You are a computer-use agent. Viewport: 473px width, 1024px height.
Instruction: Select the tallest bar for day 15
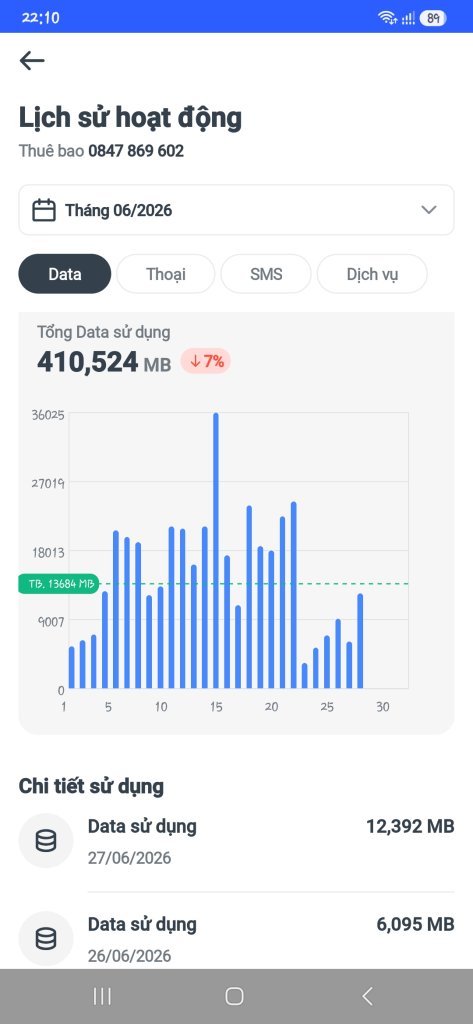[x=216, y=551]
